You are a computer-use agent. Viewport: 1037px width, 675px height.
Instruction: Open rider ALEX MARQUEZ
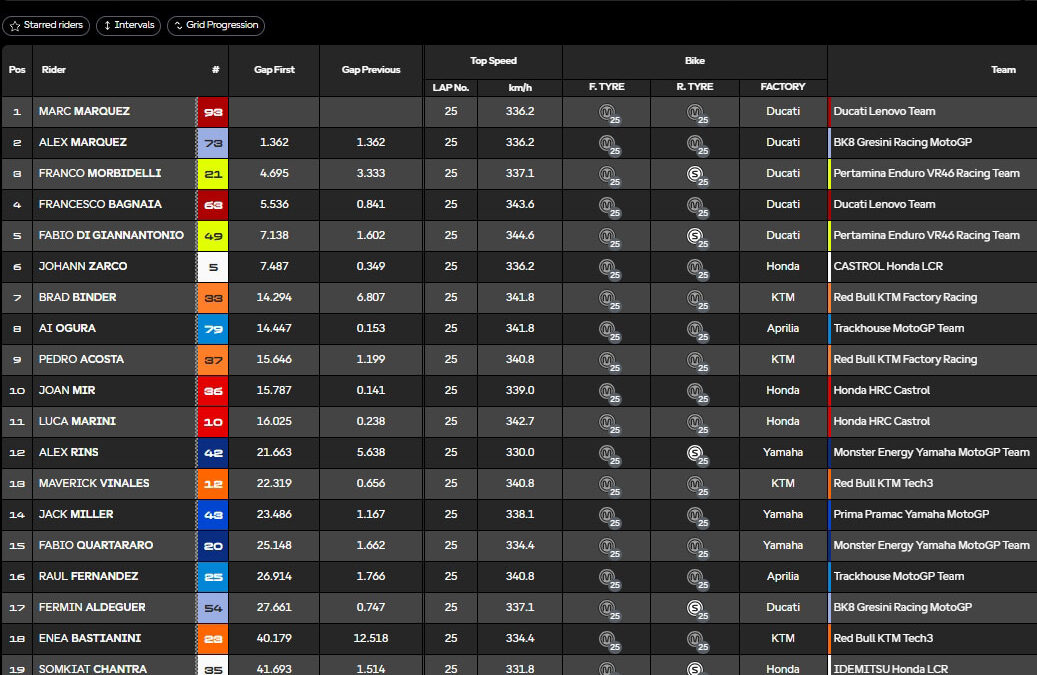tap(83, 142)
